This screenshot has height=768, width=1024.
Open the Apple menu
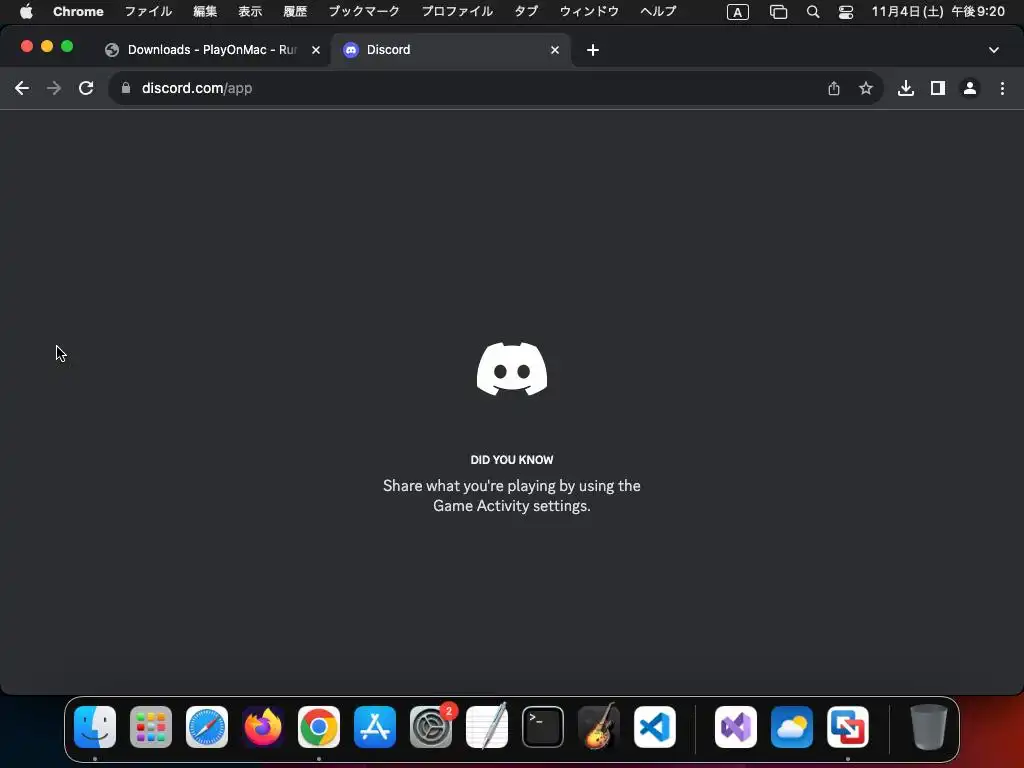[26, 12]
